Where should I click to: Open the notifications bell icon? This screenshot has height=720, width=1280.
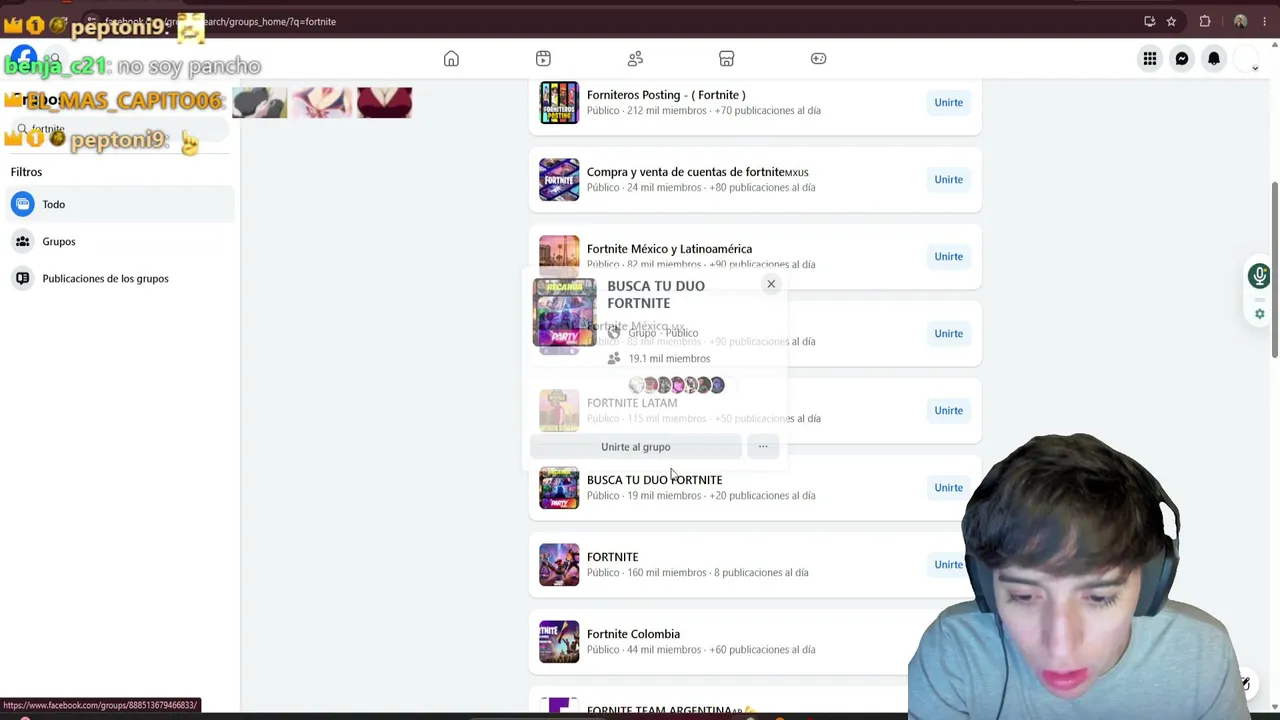click(1214, 59)
